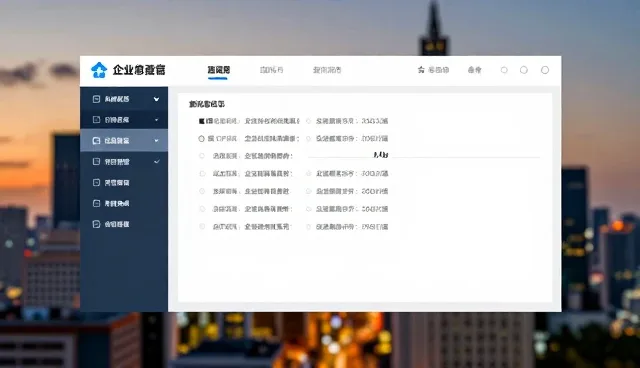
Task: Click the app title text beside the logo
Action: tap(139, 70)
